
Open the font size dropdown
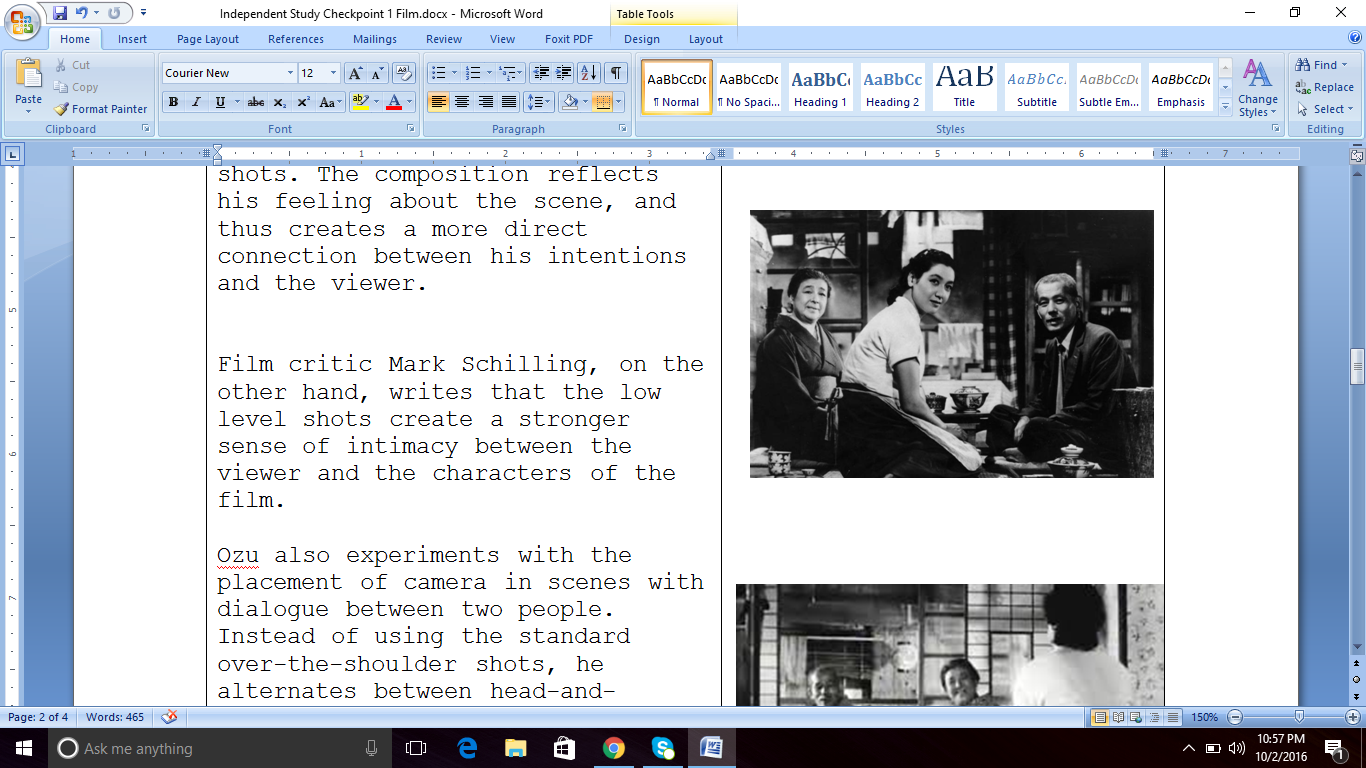click(x=335, y=73)
